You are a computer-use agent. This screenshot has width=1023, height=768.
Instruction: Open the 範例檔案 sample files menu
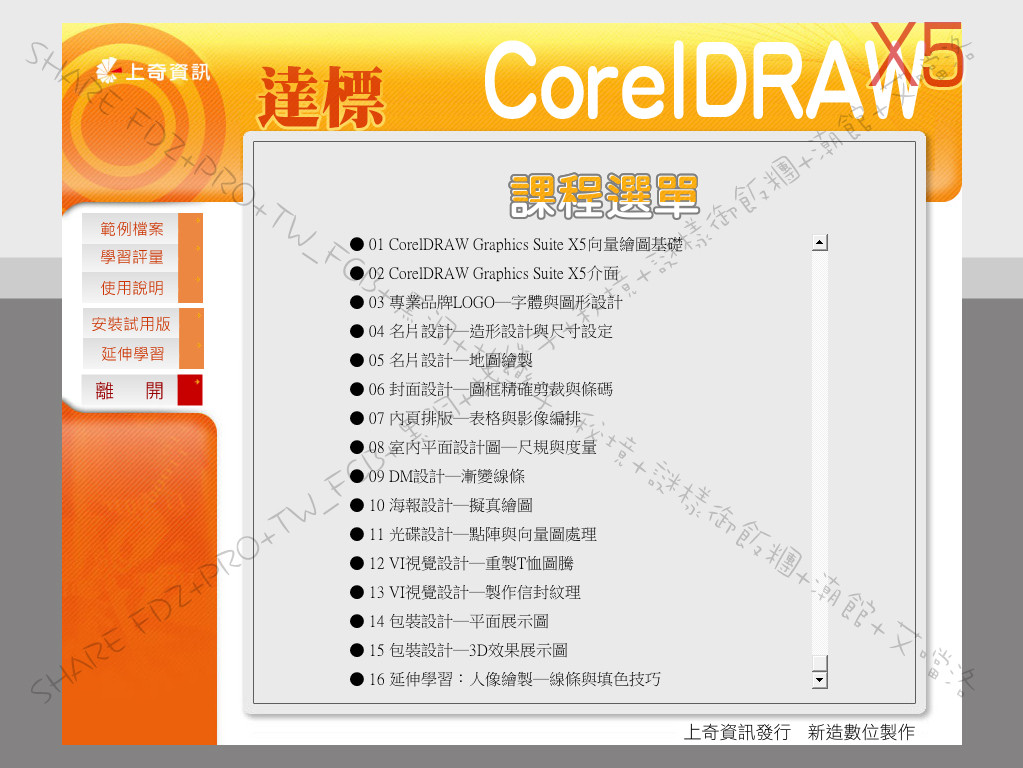[131, 229]
